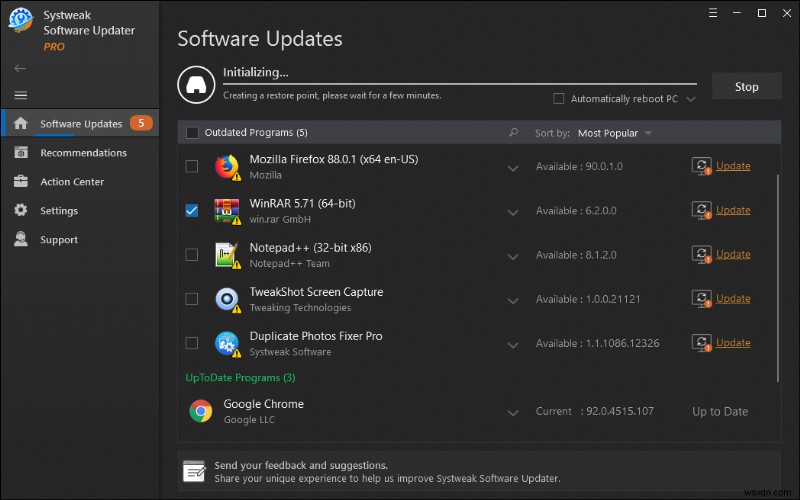Uncheck the WinRAR checkbox

[192, 210]
